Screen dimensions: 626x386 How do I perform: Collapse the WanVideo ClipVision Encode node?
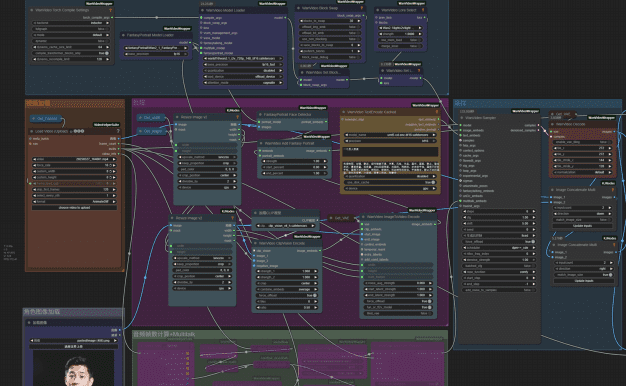(x=256, y=243)
